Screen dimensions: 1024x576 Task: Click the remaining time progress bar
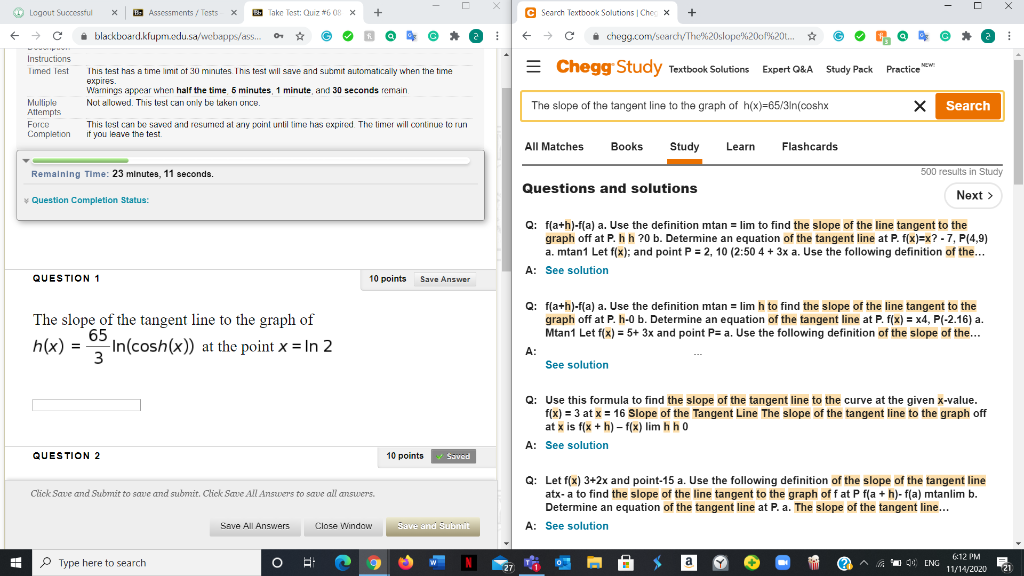[251, 160]
